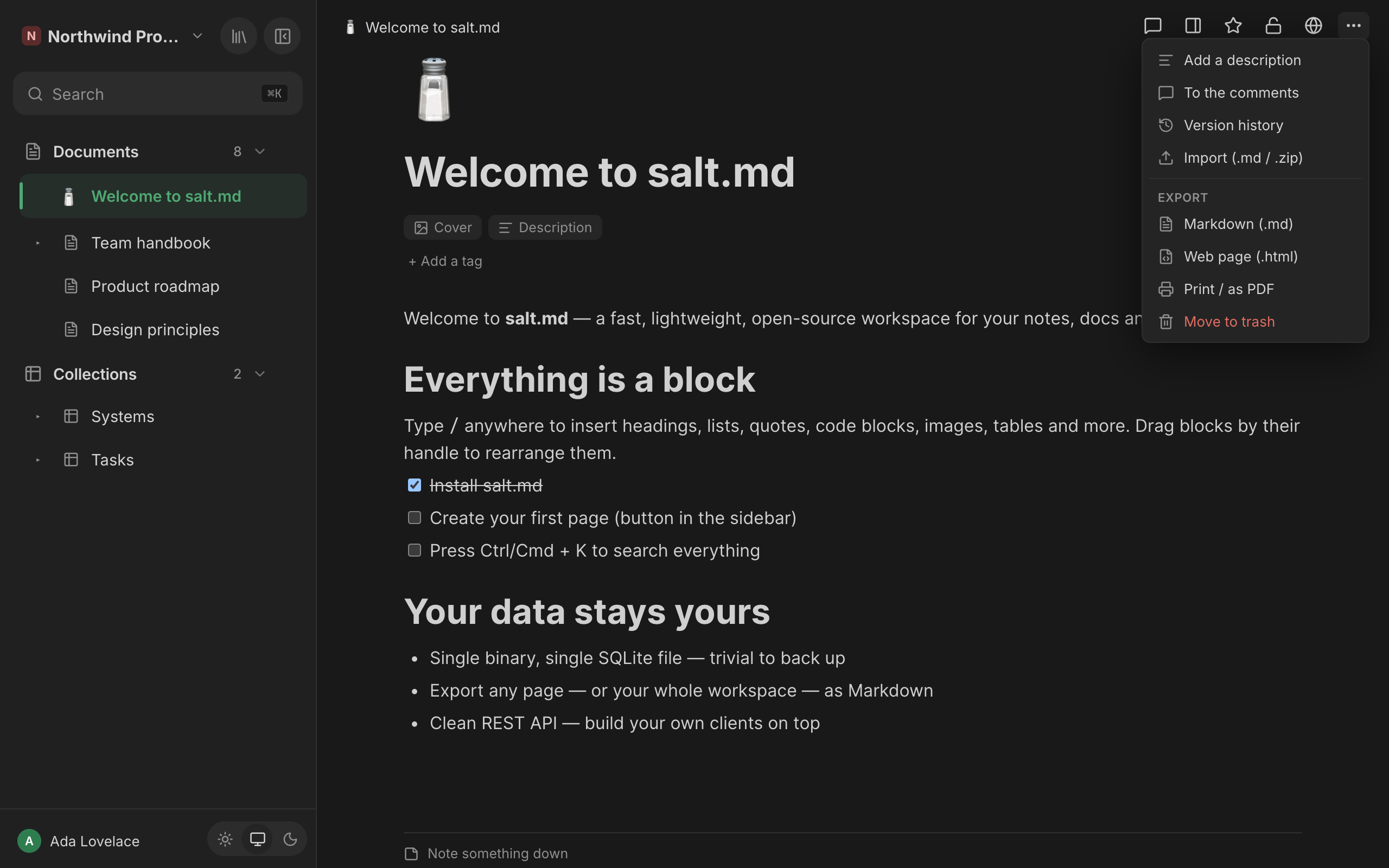
Task: Click the magnifier icon in the search box
Action: [36, 93]
